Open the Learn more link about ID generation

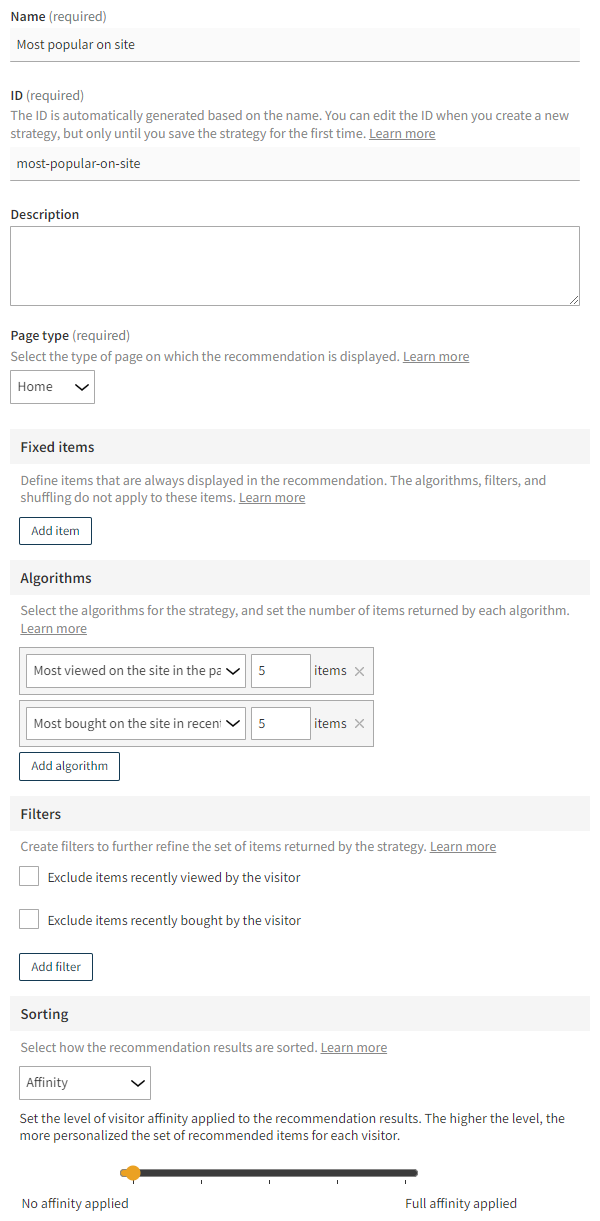tap(401, 133)
